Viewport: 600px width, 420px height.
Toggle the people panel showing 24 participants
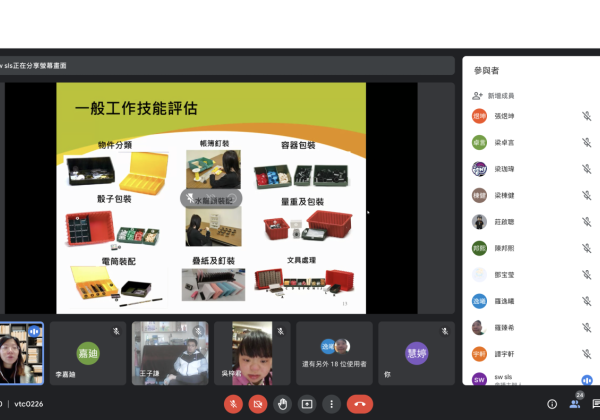pos(575,404)
